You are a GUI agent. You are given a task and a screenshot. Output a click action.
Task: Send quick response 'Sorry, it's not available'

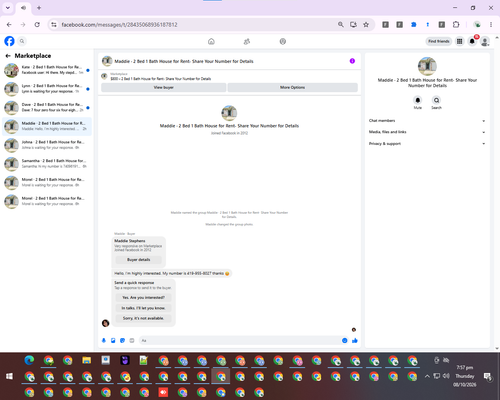[143, 318]
